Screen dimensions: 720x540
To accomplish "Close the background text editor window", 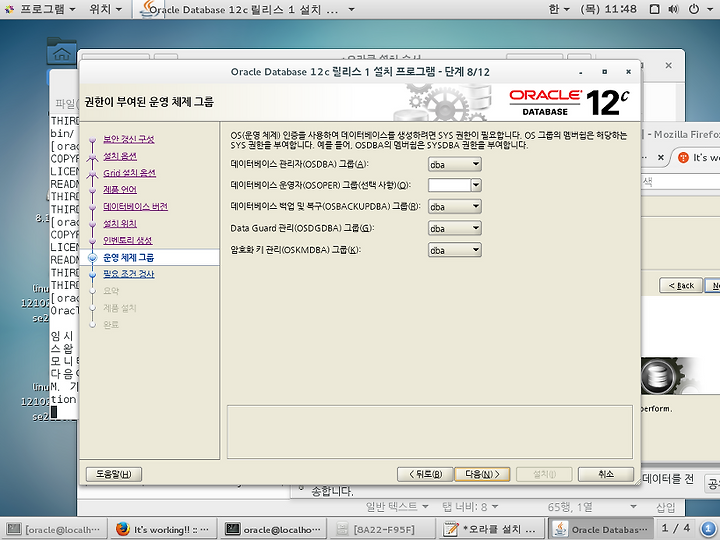I will [669, 65].
